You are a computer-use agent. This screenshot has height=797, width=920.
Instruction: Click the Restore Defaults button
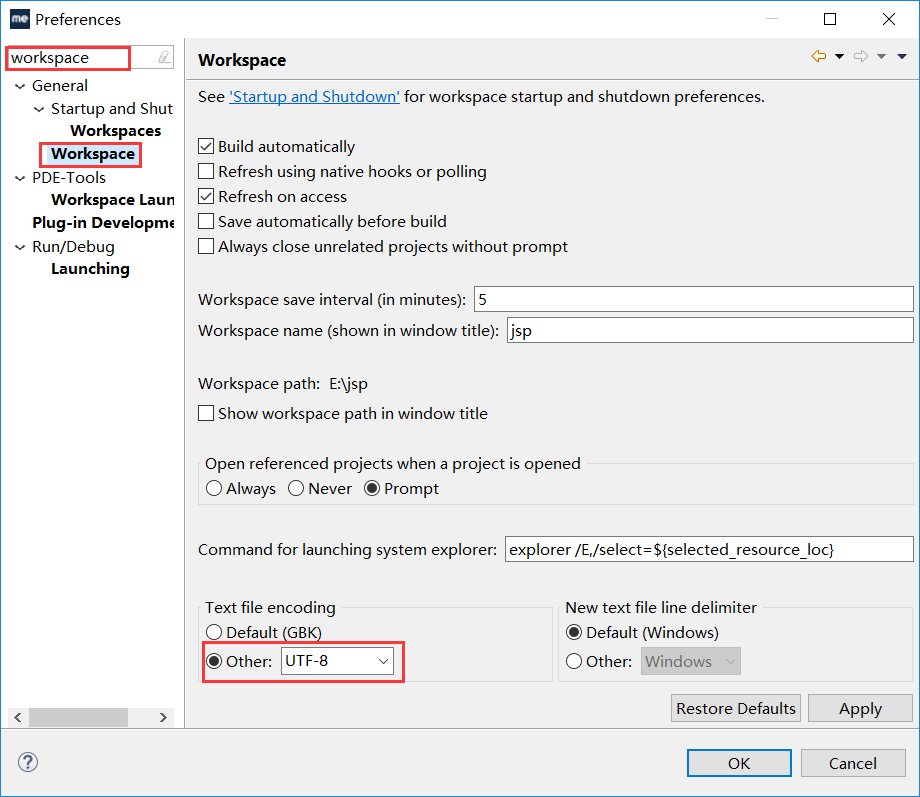point(736,708)
